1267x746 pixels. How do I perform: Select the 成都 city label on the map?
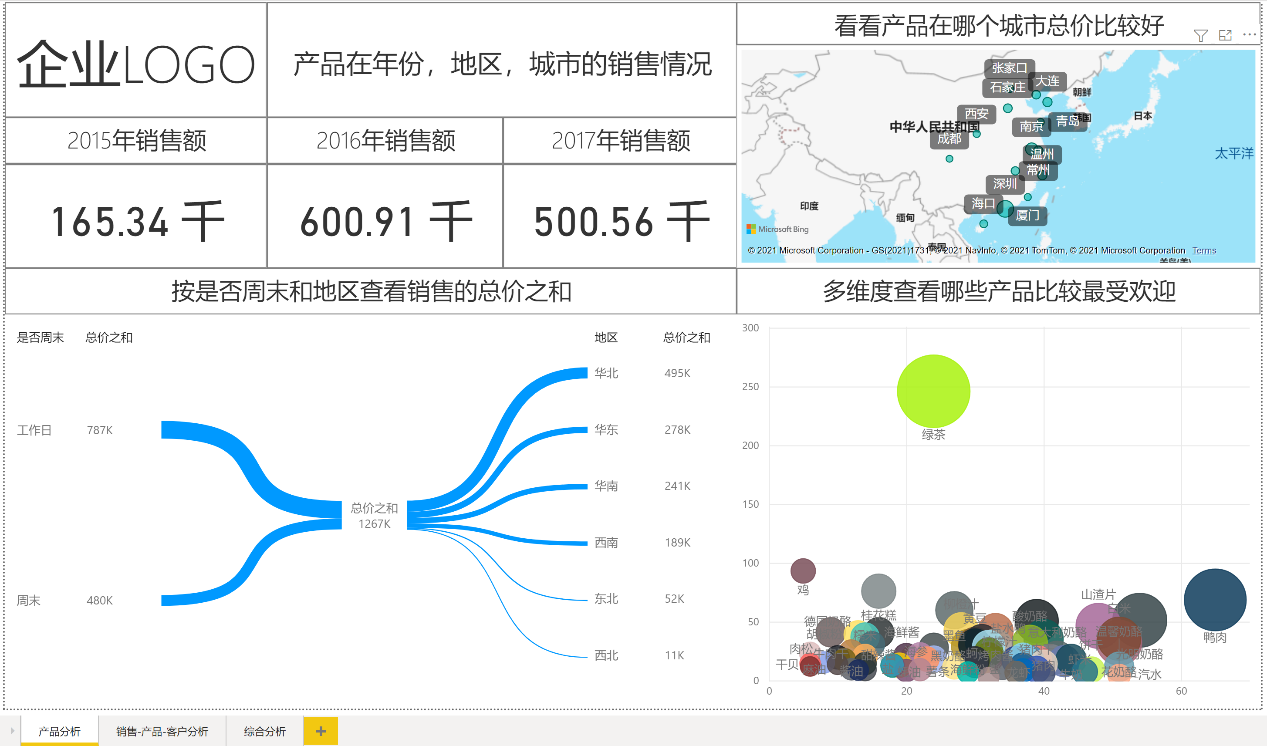949,139
